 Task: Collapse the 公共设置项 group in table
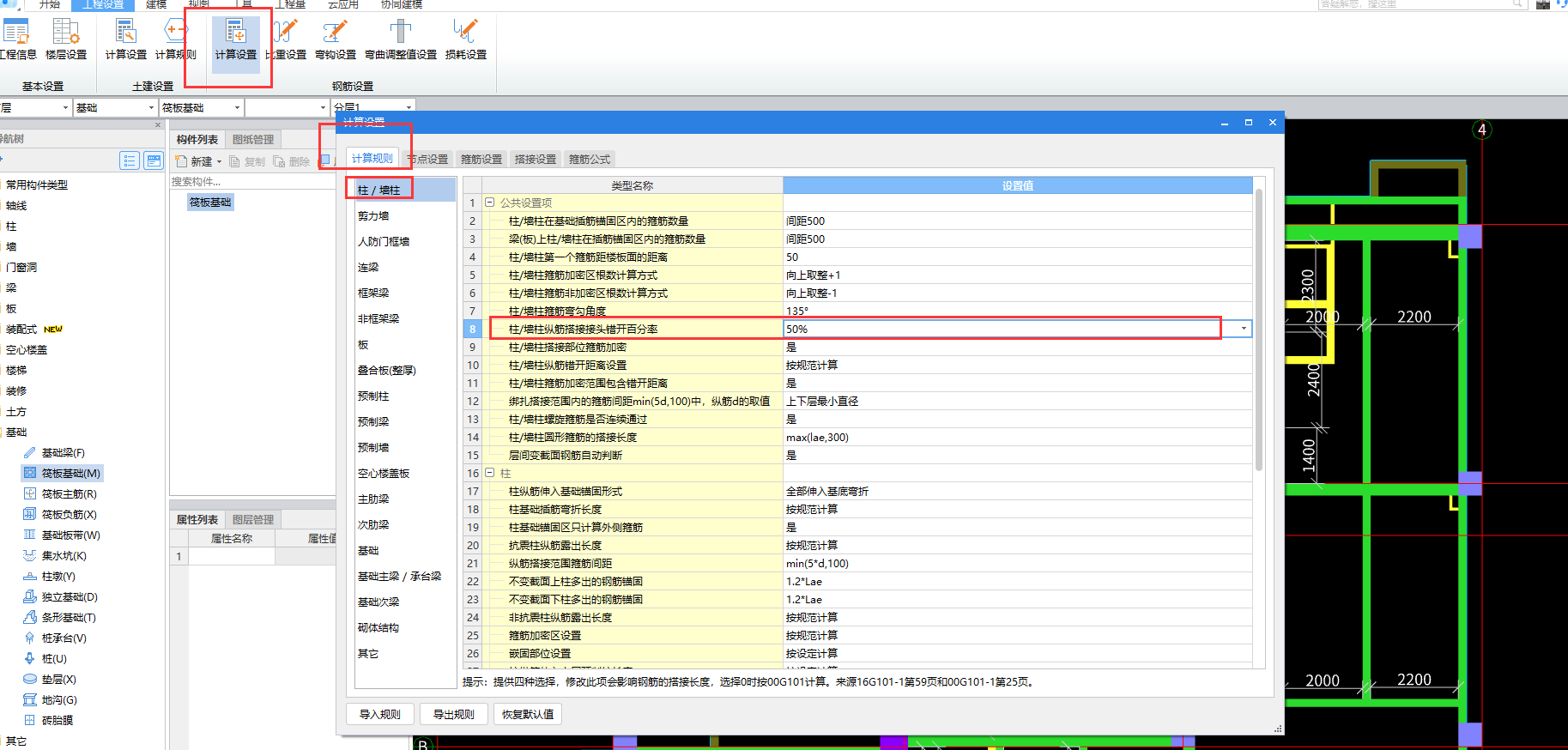tap(490, 203)
